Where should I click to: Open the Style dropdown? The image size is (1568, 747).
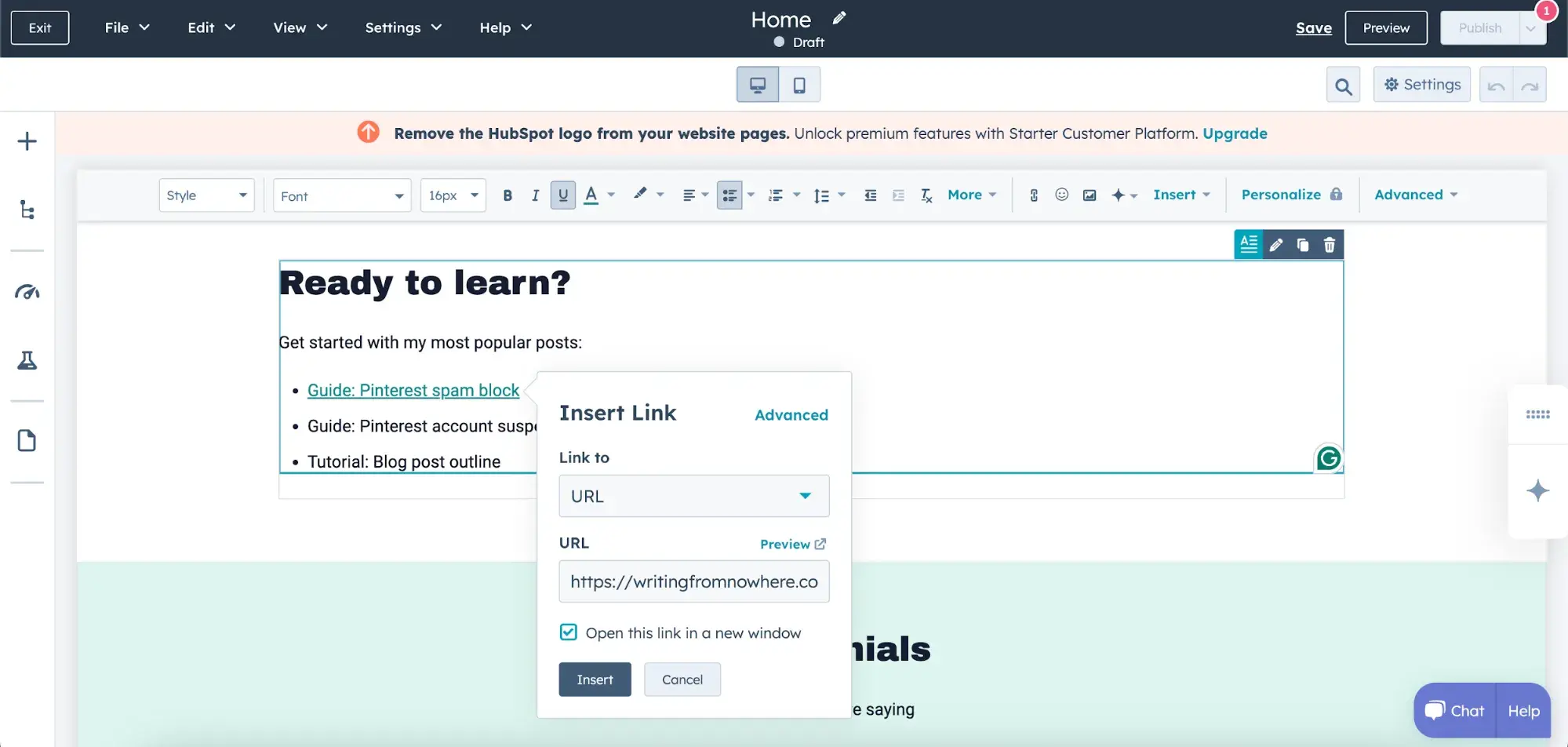click(206, 195)
